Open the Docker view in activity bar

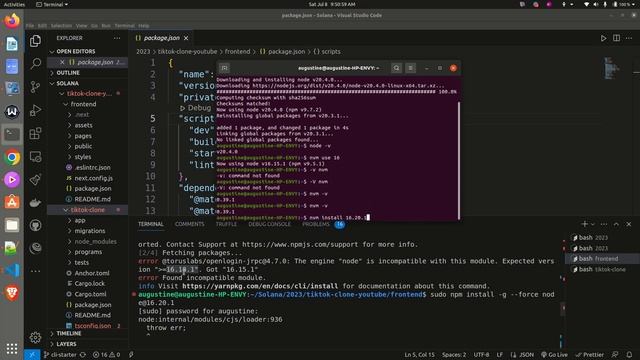click(x=36, y=202)
